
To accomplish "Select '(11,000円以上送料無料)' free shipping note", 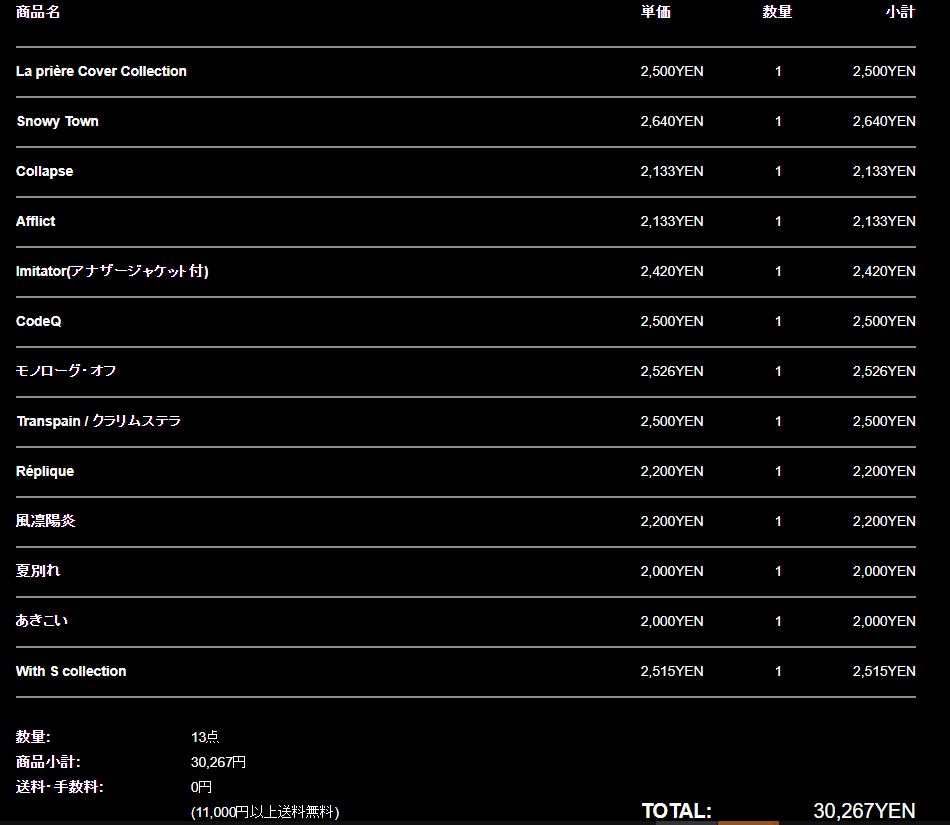I will (x=265, y=812).
